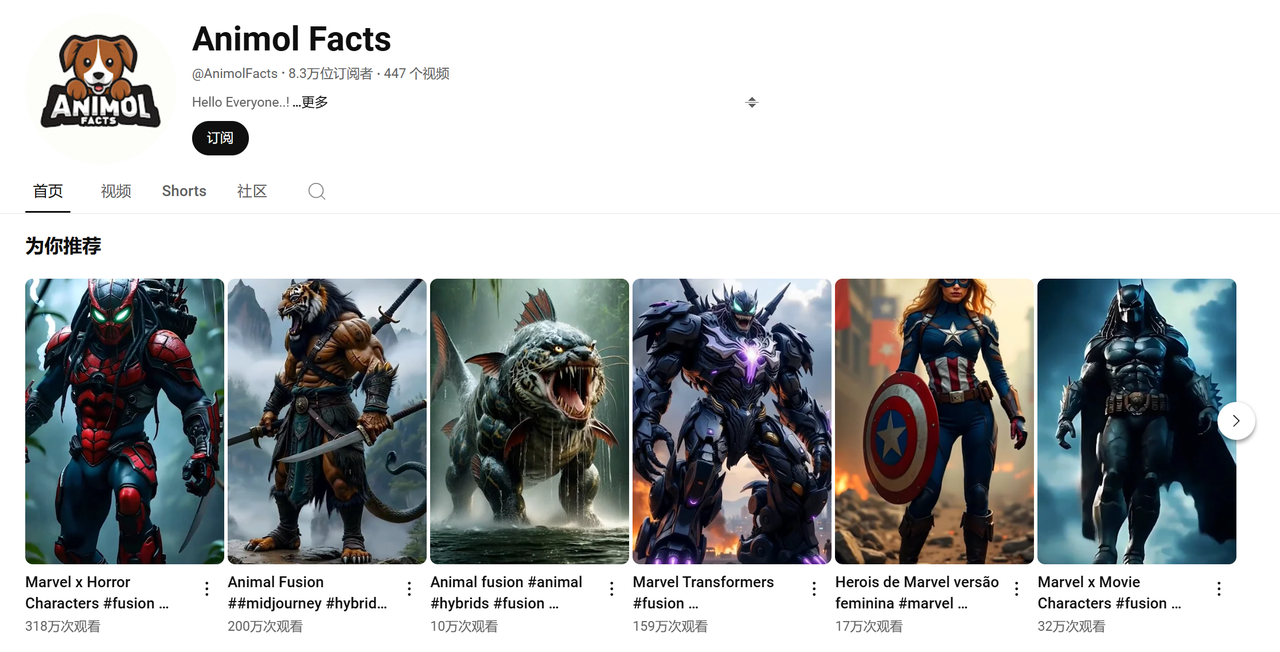
Task: Click the 159万次观看 view count
Action: (670, 626)
